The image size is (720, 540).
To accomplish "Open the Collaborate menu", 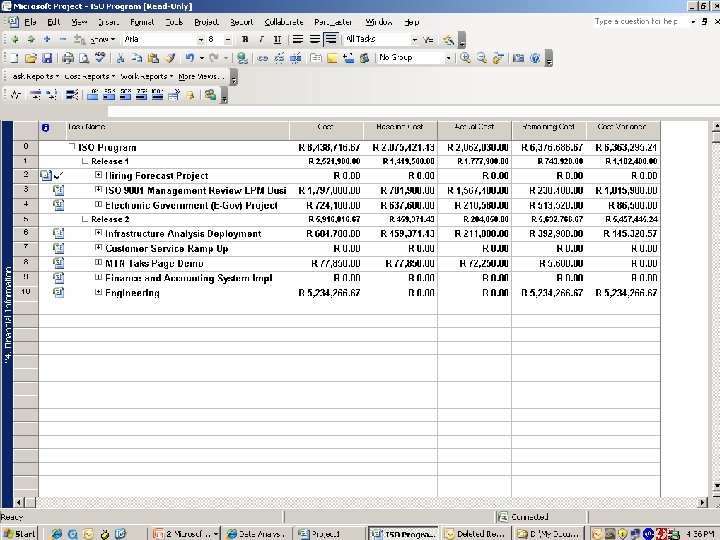I will pos(284,22).
